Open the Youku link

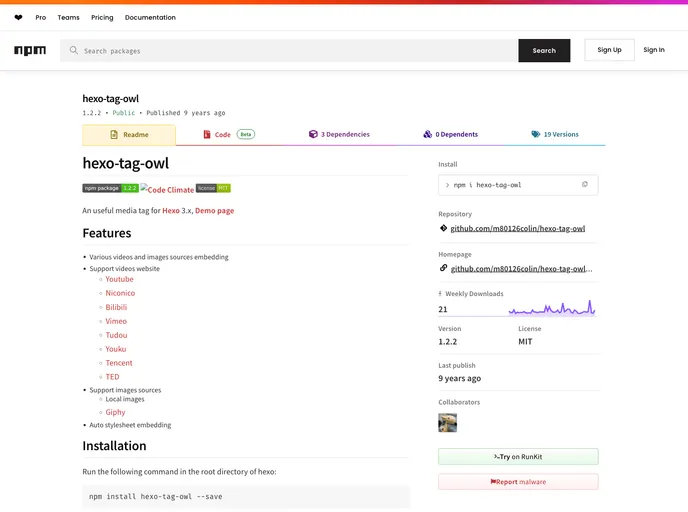point(116,349)
